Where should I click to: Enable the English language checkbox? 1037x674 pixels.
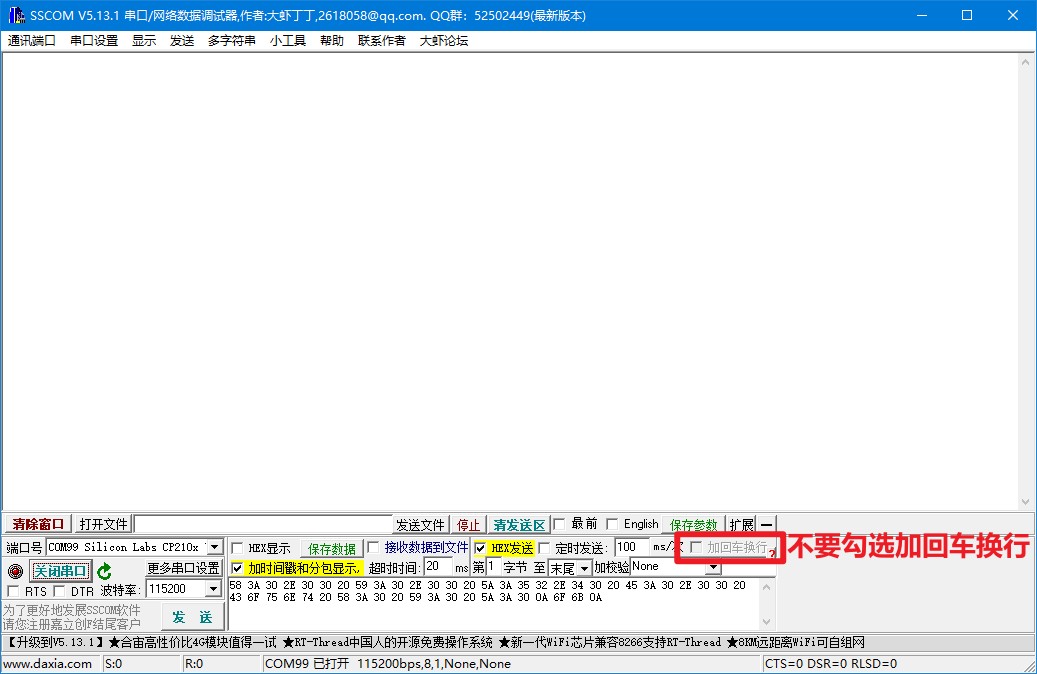(613, 524)
